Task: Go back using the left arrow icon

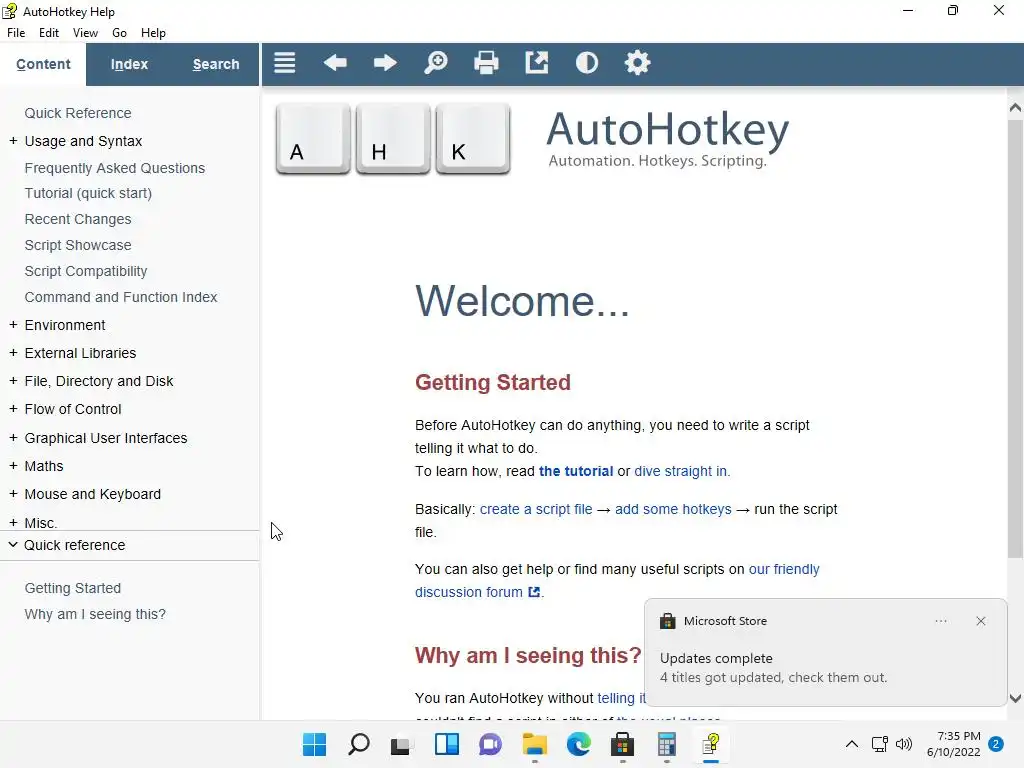Action: [x=335, y=63]
